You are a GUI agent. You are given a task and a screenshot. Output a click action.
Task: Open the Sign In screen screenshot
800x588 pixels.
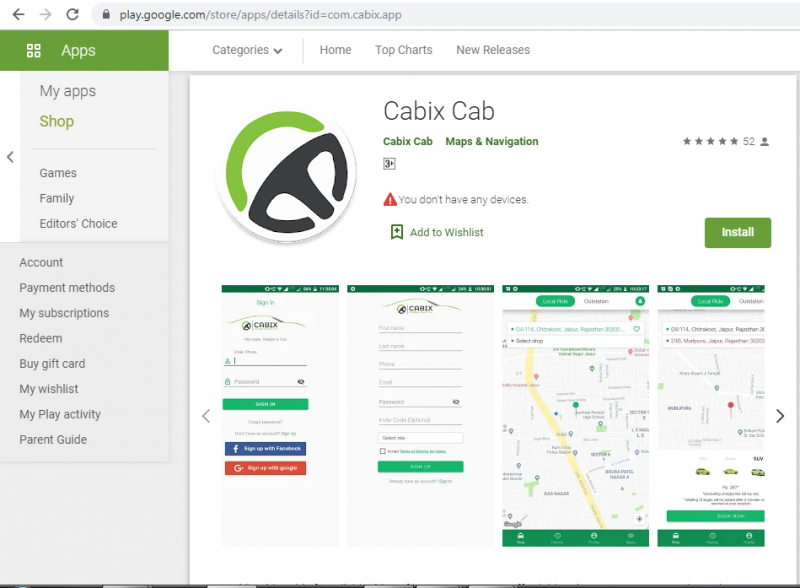pyautogui.click(x=280, y=416)
